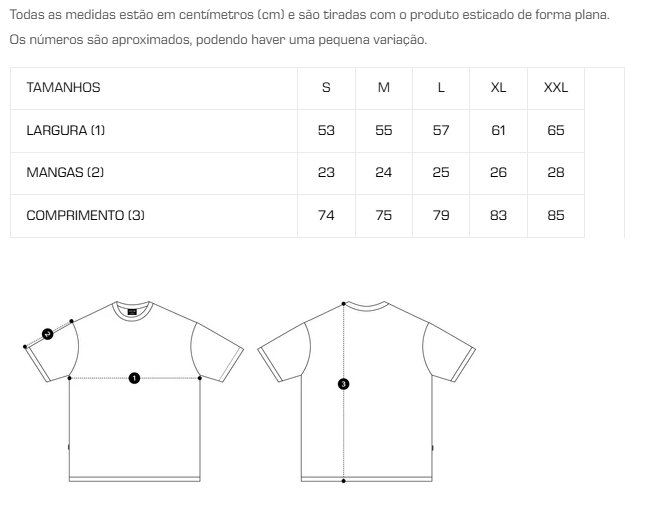The image size is (652, 516).
Task: Select the L size column header
Action: click(441, 88)
